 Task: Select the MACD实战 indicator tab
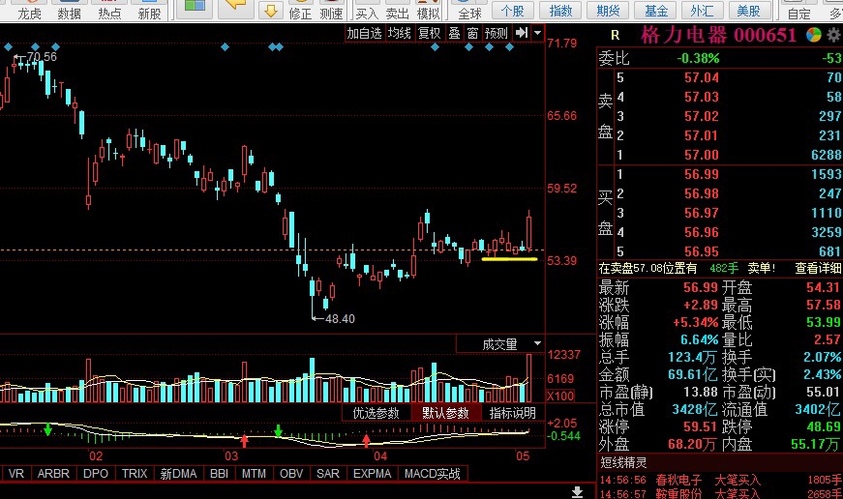pyautogui.click(x=432, y=474)
